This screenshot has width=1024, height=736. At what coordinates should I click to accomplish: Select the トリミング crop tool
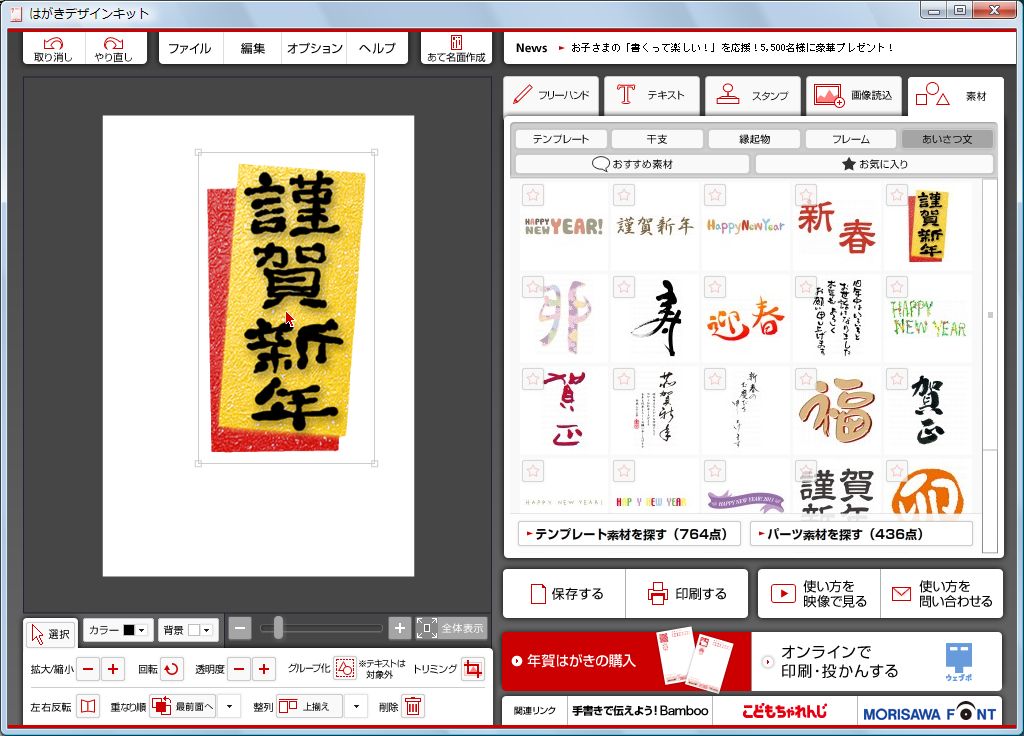[x=472, y=669]
